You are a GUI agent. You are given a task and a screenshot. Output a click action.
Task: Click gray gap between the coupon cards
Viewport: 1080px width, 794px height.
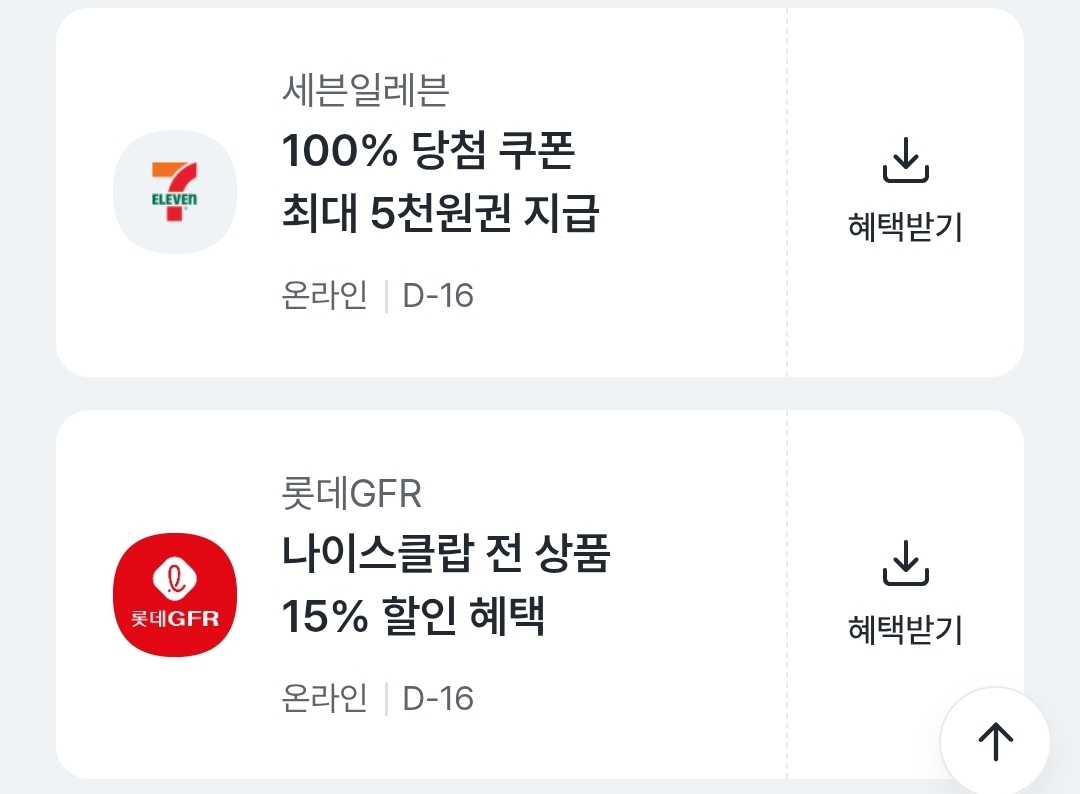coord(540,393)
